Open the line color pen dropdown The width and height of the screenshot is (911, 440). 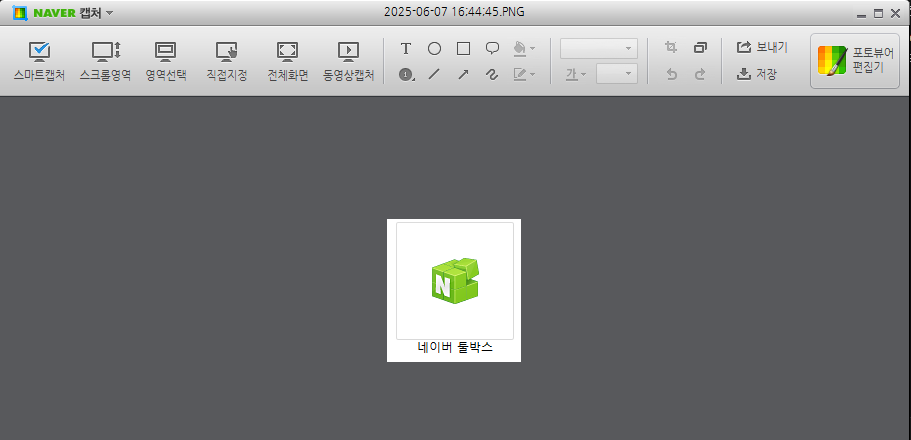click(x=524, y=74)
